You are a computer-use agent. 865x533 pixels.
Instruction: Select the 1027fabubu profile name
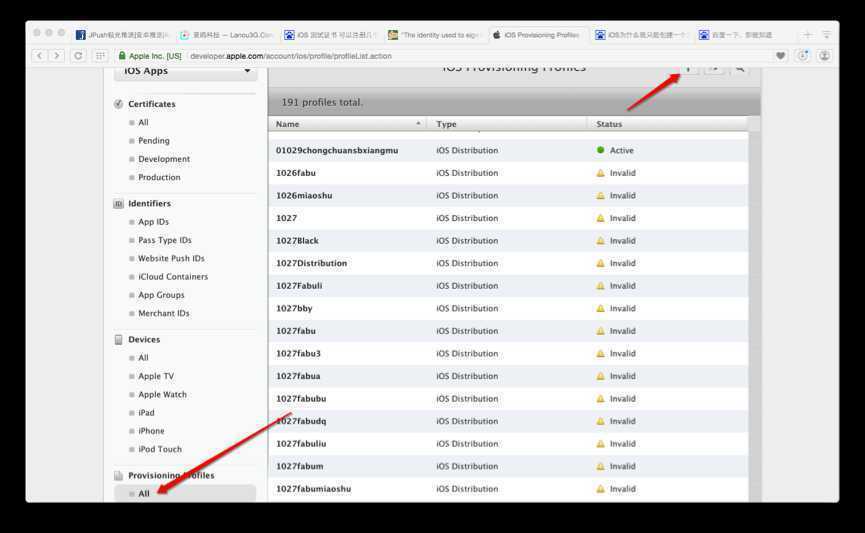click(301, 398)
